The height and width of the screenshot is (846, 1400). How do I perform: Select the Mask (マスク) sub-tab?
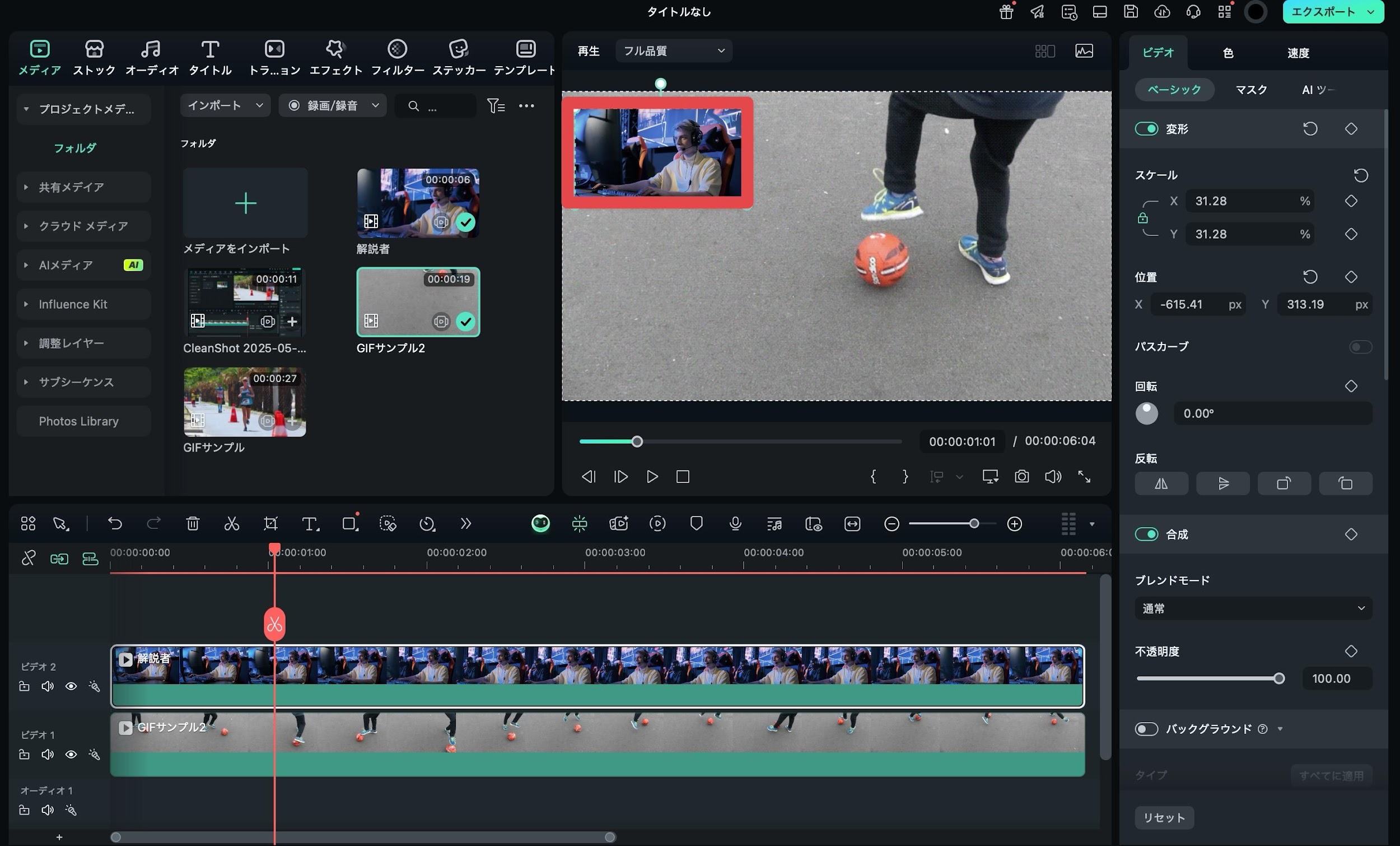click(1251, 90)
